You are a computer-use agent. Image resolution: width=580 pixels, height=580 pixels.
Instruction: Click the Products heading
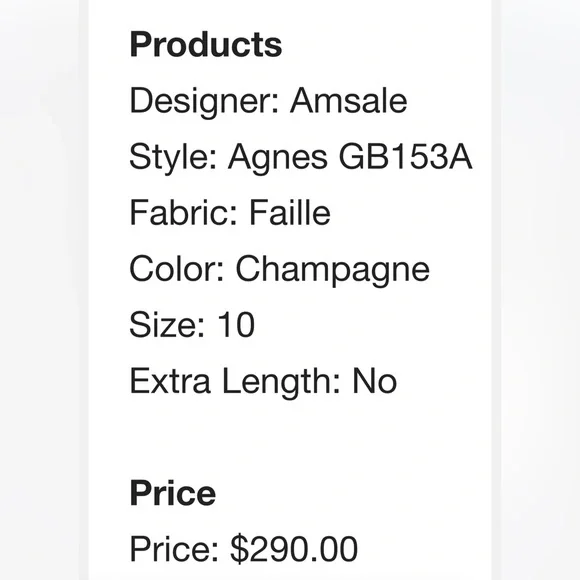point(206,44)
